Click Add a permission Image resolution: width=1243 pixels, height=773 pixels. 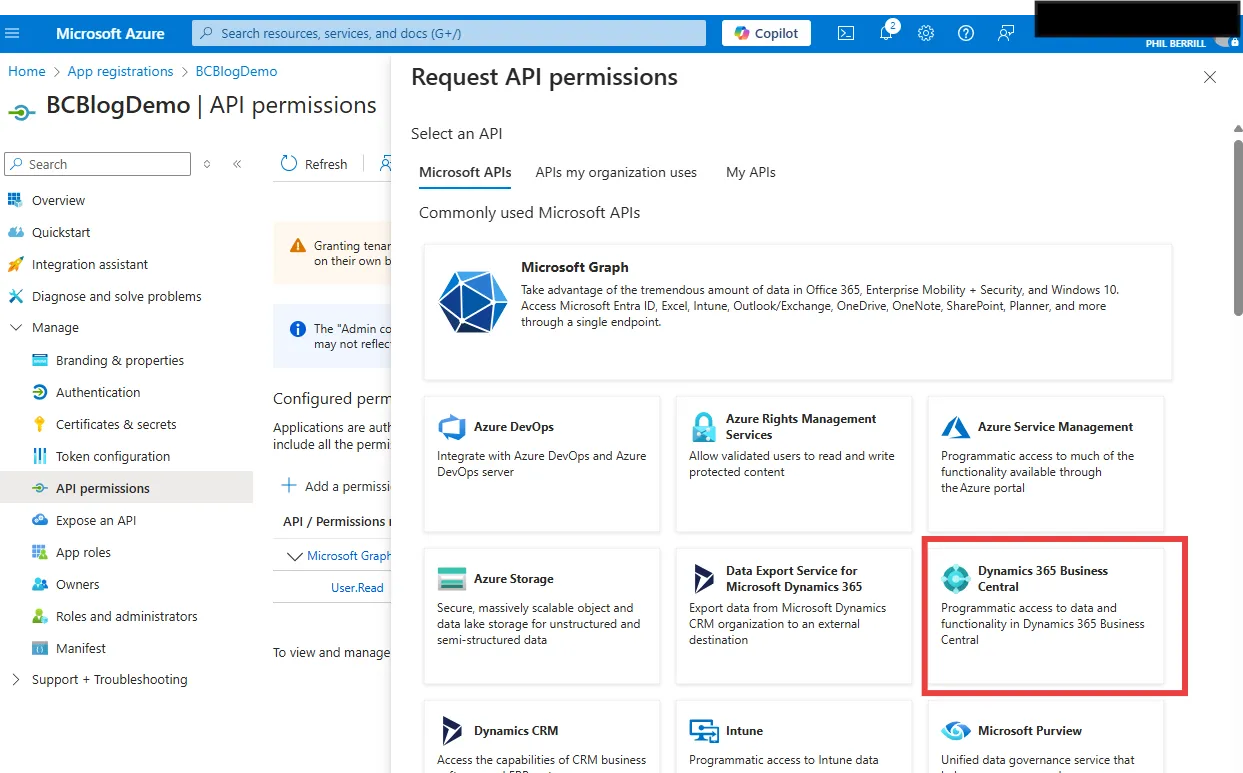(x=335, y=486)
